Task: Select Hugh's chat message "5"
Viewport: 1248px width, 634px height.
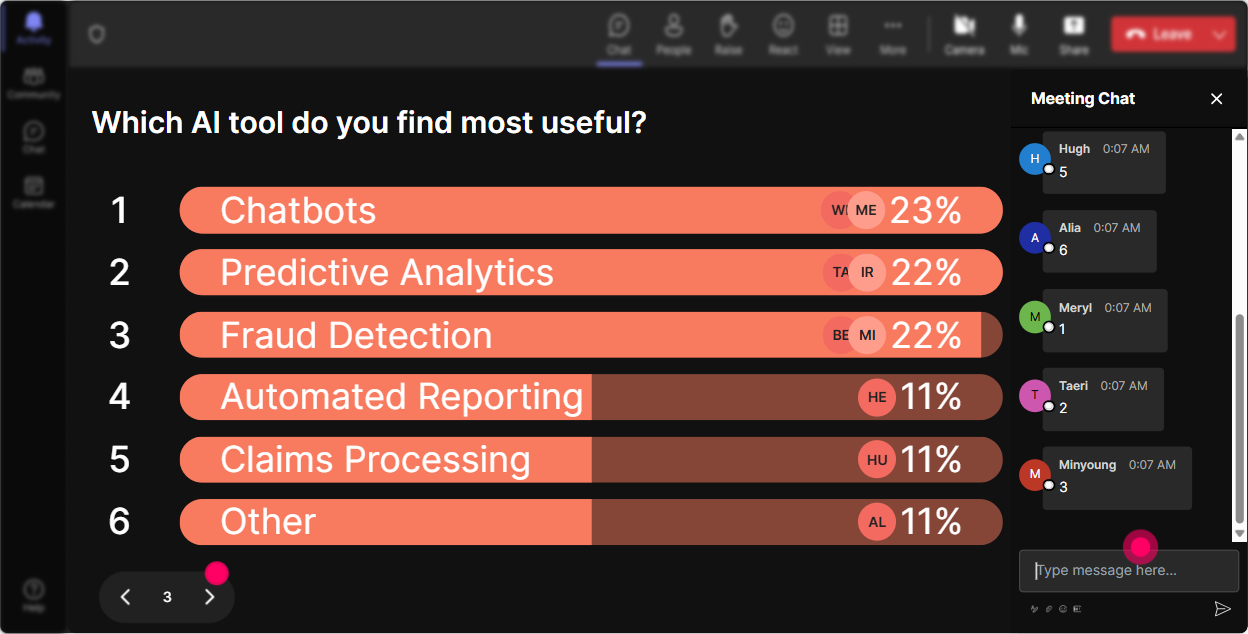Action: [x=1104, y=162]
